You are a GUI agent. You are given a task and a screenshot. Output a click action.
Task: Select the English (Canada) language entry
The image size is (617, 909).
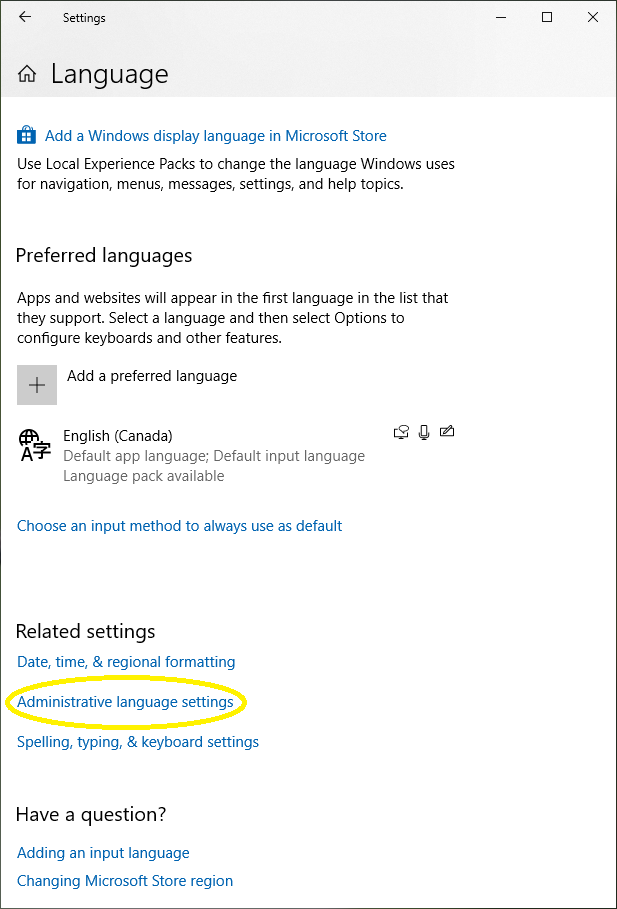[118, 436]
